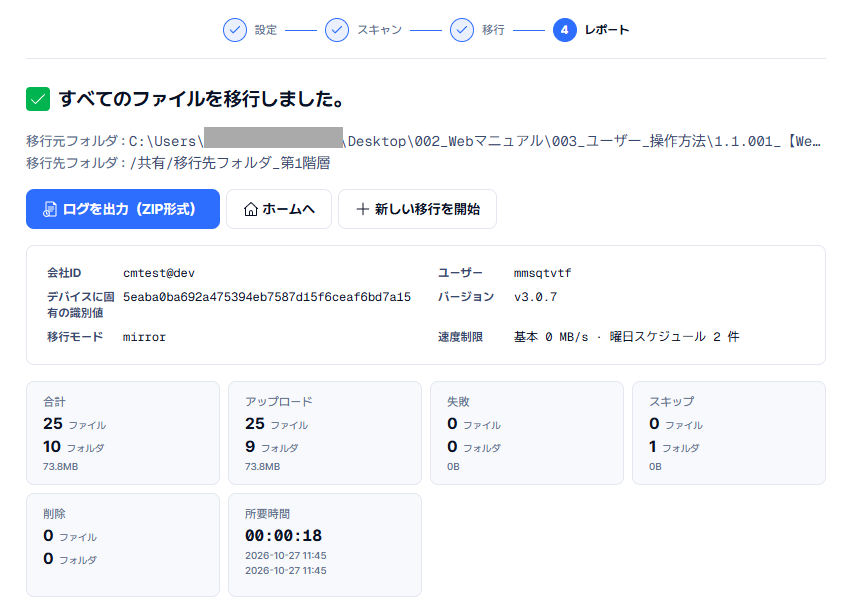Click the log document icon in blue button

50,209
